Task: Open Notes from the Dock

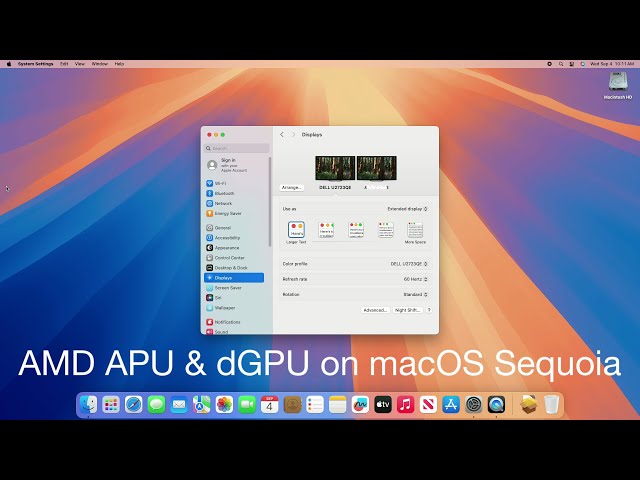Action: (x=338, y=404)
